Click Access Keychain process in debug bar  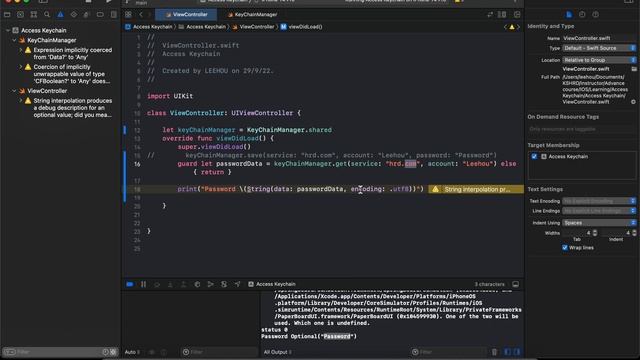[272, 284]
